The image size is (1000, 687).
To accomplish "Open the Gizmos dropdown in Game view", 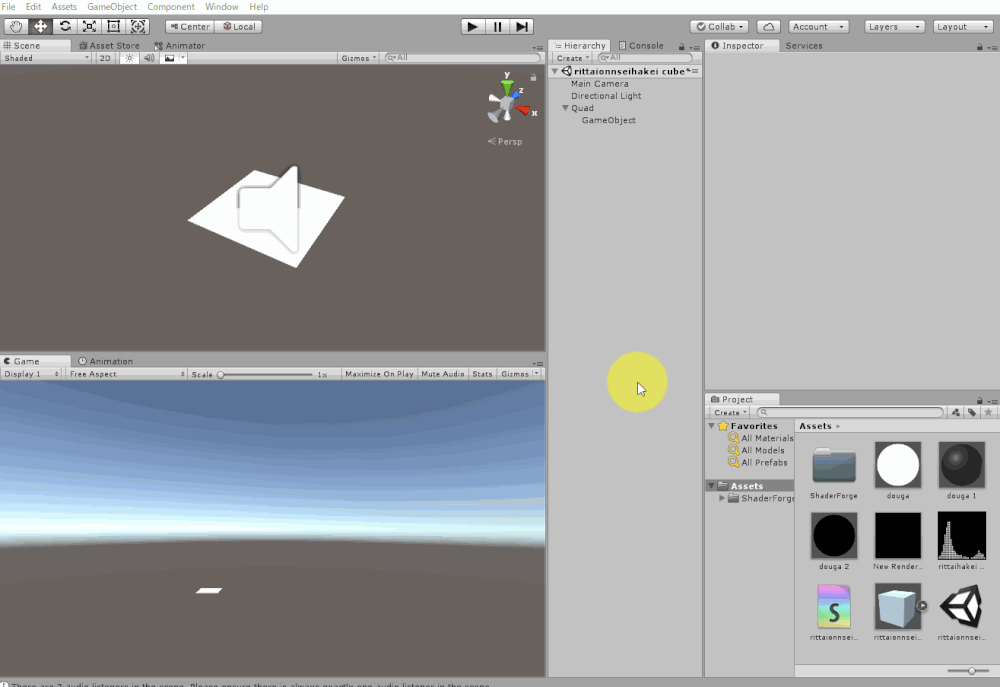I will click(516, 373).
